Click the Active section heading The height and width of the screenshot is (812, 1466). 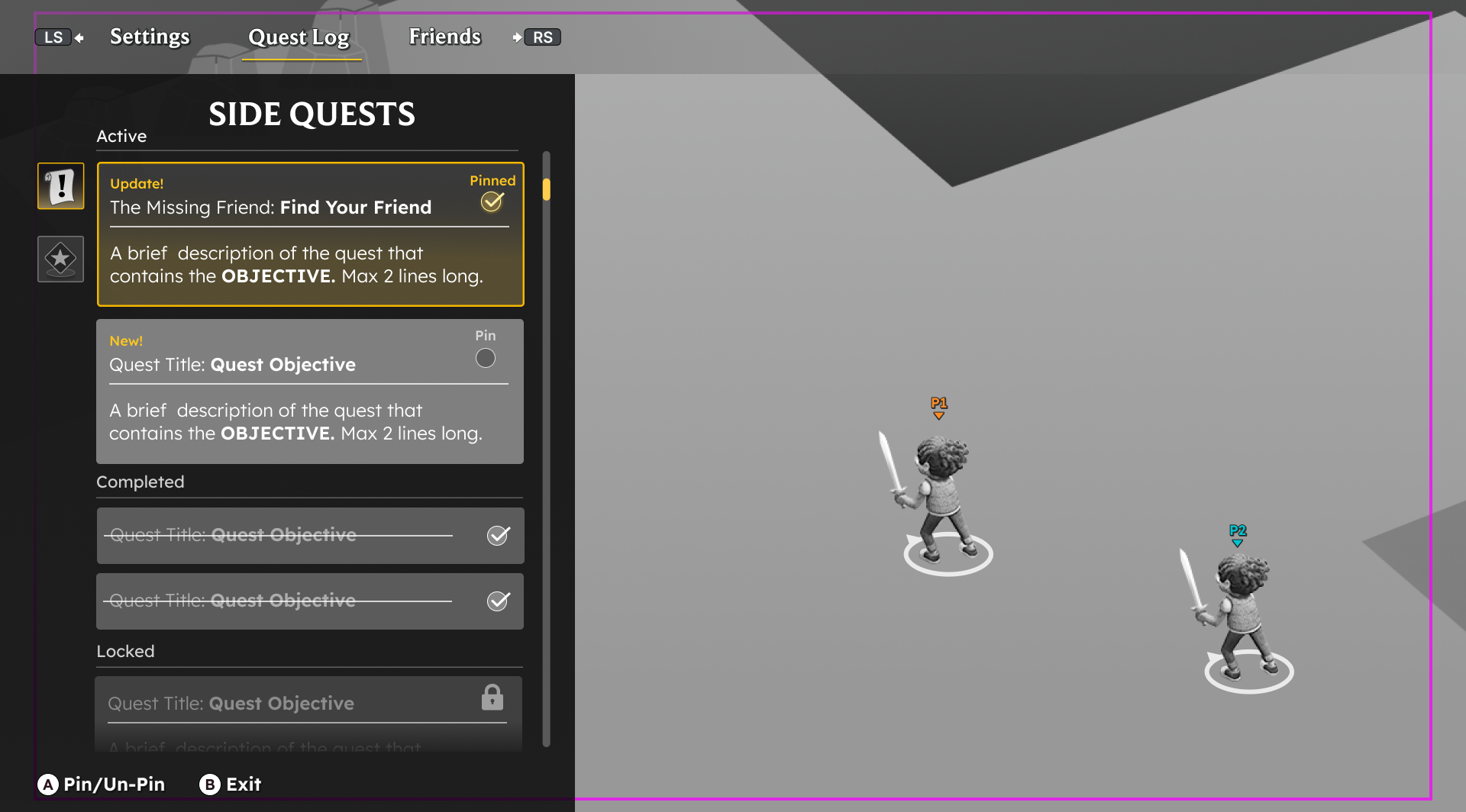coord(121,137)
